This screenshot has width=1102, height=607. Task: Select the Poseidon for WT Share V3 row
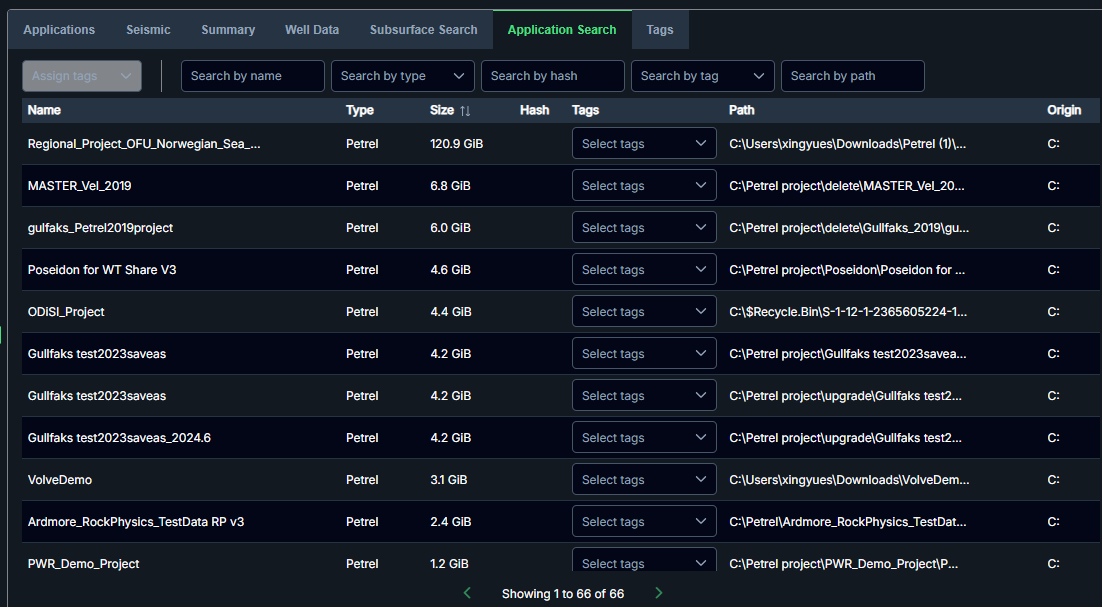pos(102,270)
